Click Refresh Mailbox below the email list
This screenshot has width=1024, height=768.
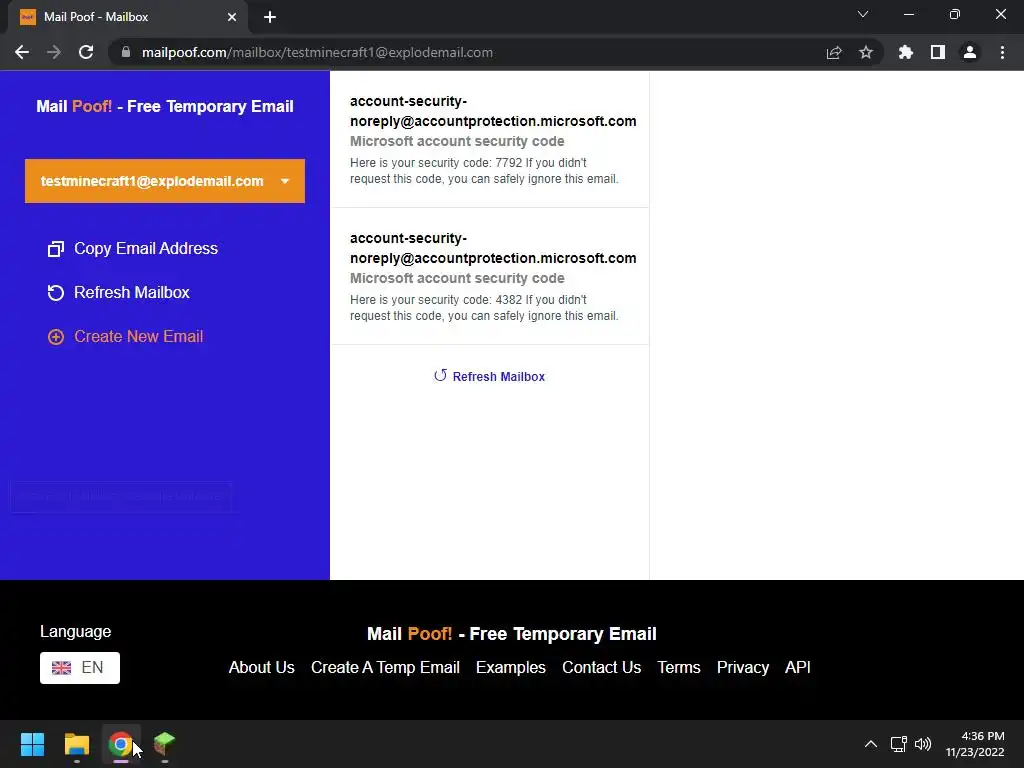click(489, 376)
